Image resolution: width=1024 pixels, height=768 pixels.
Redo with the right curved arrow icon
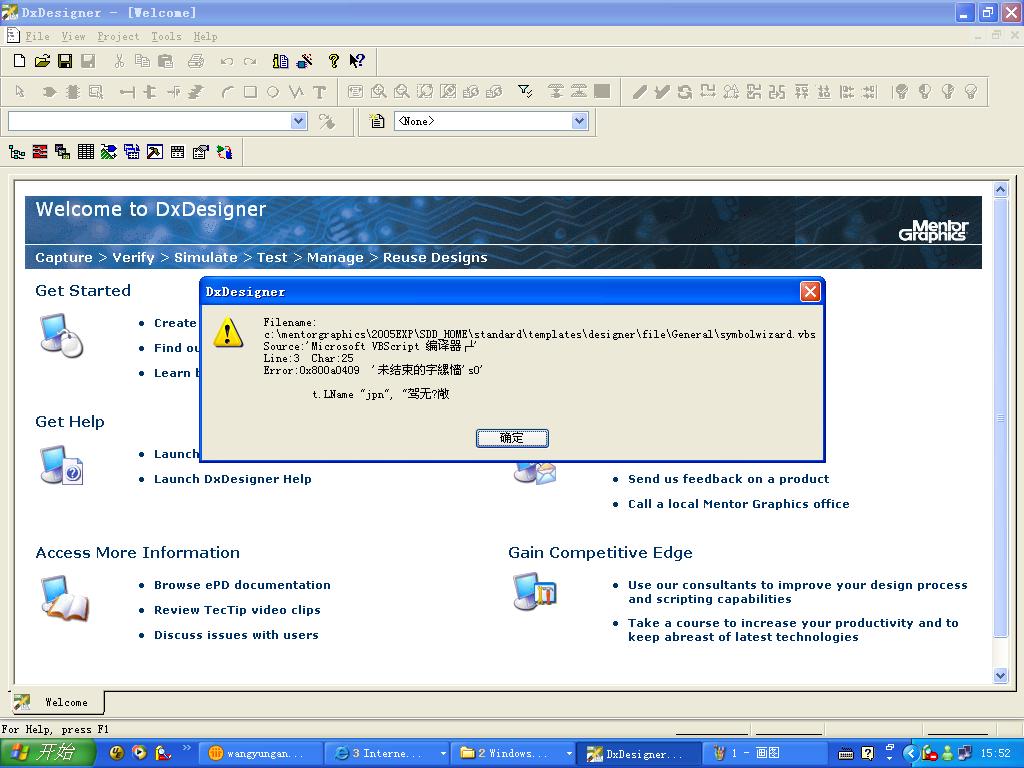click(250, 61)
